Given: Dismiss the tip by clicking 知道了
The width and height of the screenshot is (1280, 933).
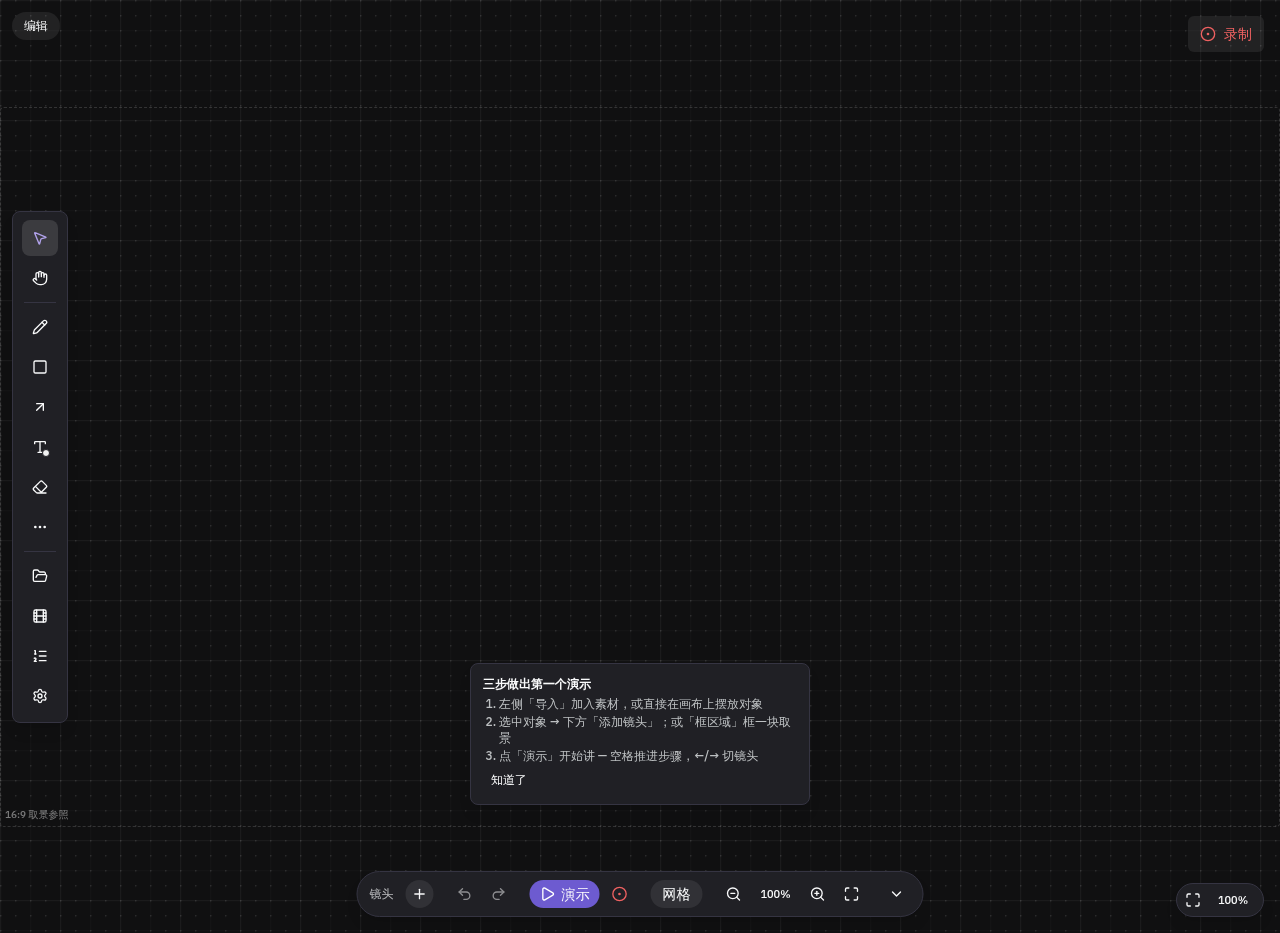Looking at the screenshot, I should [508, 780].
